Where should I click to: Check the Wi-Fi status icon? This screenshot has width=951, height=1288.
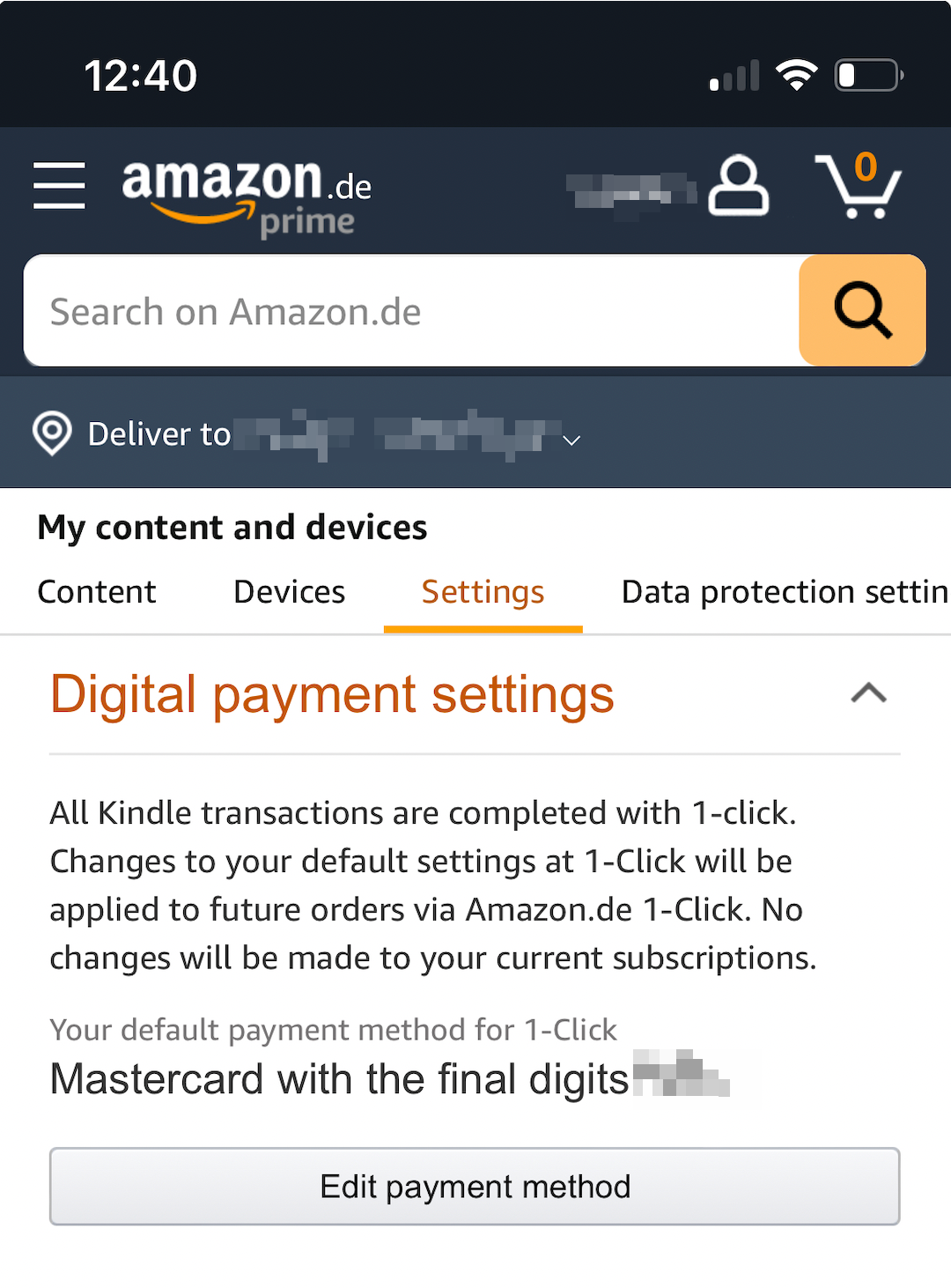coord(797,75)
